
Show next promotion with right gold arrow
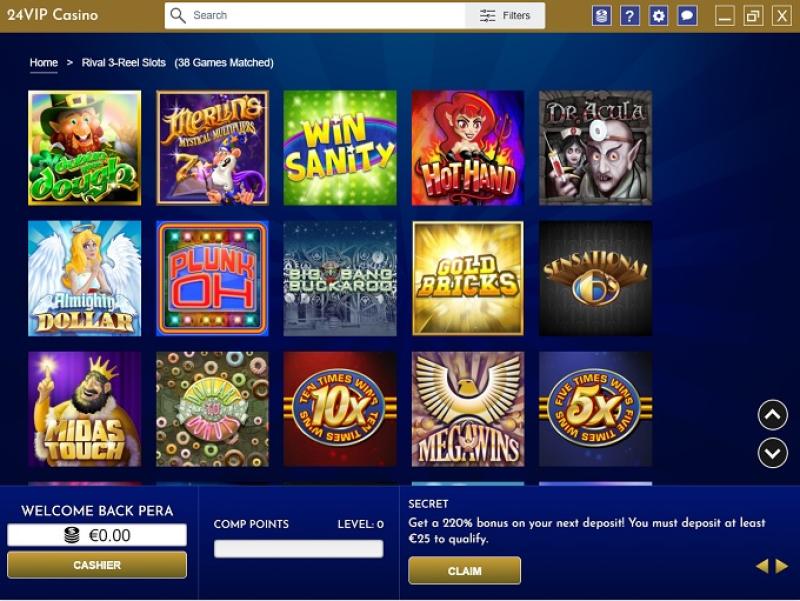(782, 566)
